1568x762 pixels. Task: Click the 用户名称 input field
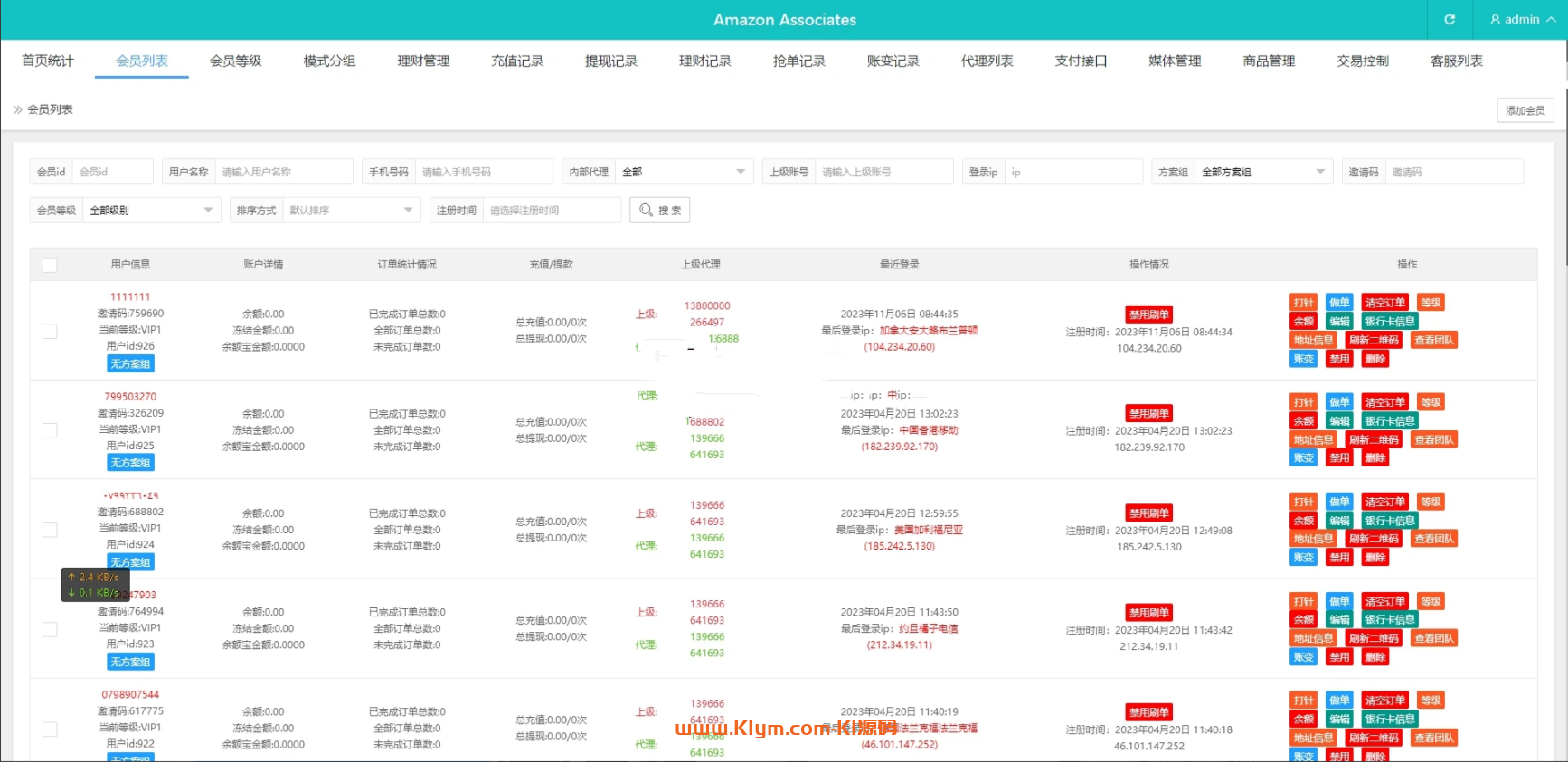point(284,172)
